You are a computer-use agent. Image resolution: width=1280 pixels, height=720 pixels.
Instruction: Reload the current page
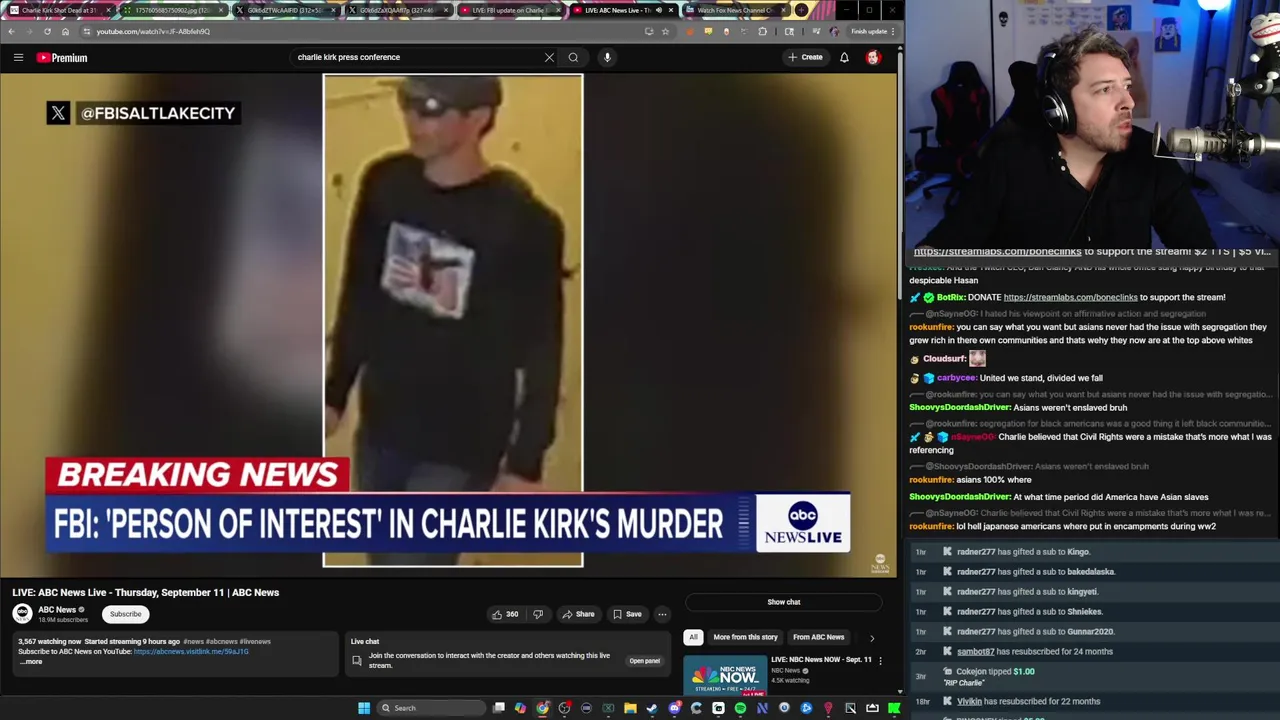pyautogui.click(x=47, y=31)
